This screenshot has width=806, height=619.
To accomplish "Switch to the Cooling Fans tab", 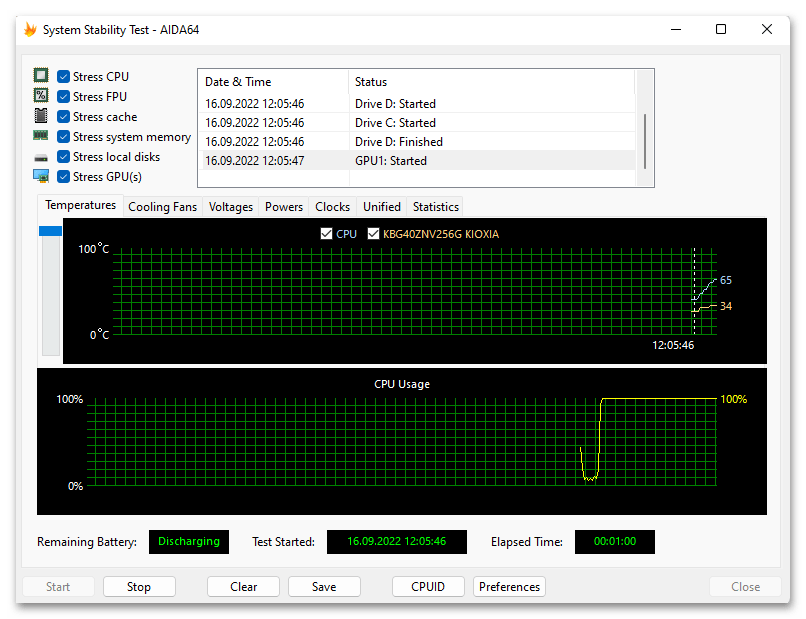I will [x=163, y=207].
